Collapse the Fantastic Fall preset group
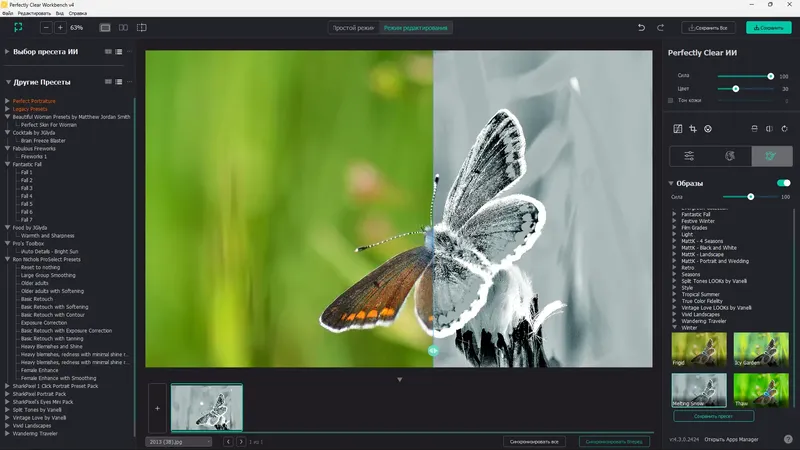800x450 pixels. pos(7,164)
